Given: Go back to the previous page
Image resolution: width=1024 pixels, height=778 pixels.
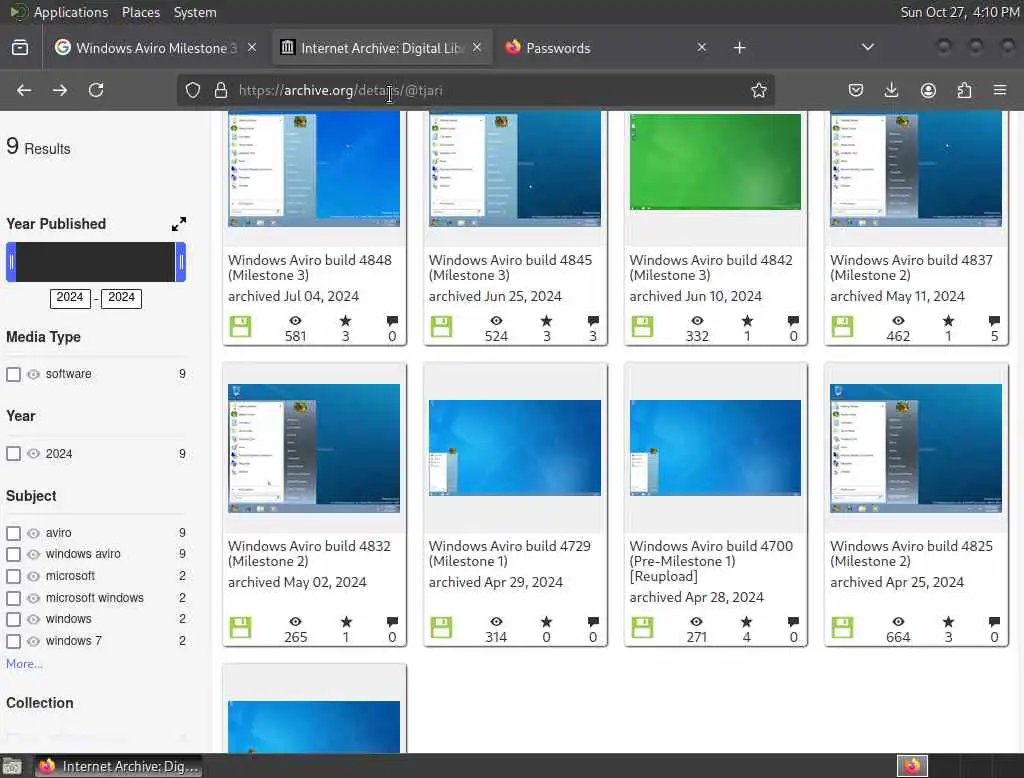Looking at the screenshot, I should 24,90.
